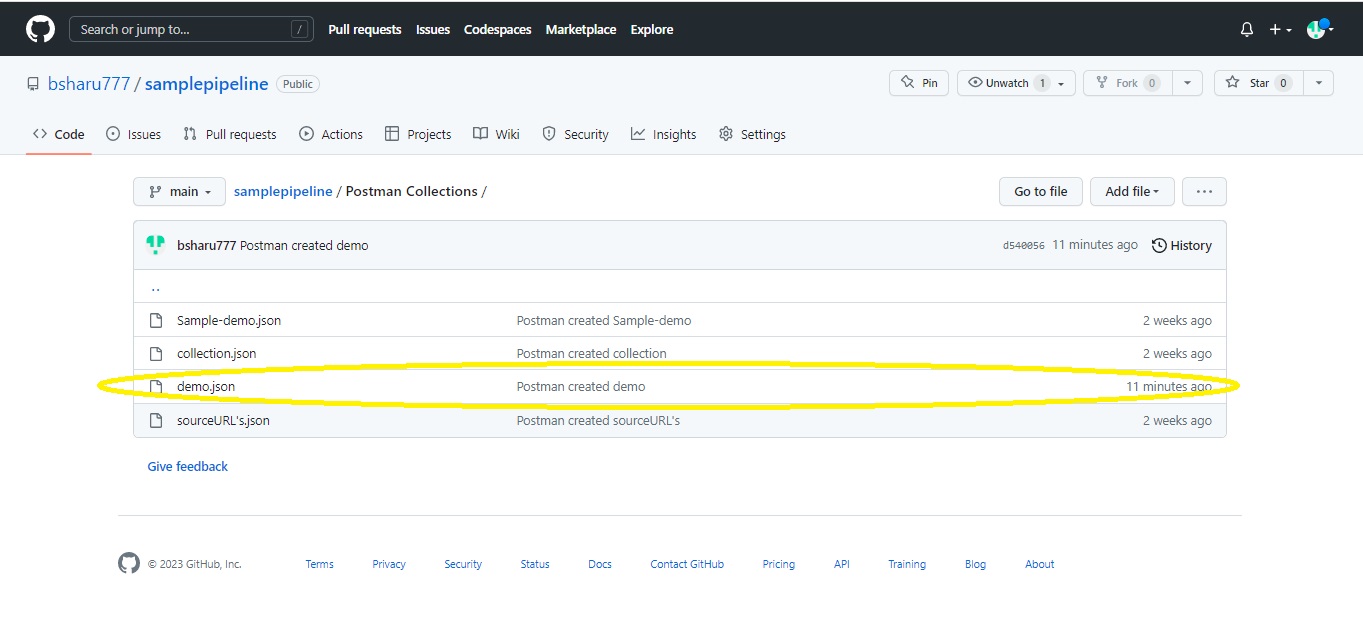This screenshot has width=1363, height=619.
Task: Open demo.json file
Action: coord(206,387)
